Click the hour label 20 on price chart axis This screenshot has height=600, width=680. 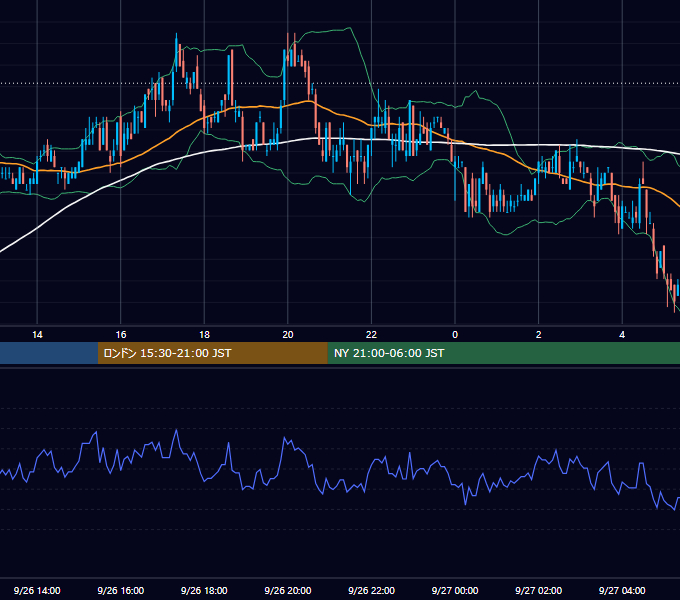click(288, 335)
